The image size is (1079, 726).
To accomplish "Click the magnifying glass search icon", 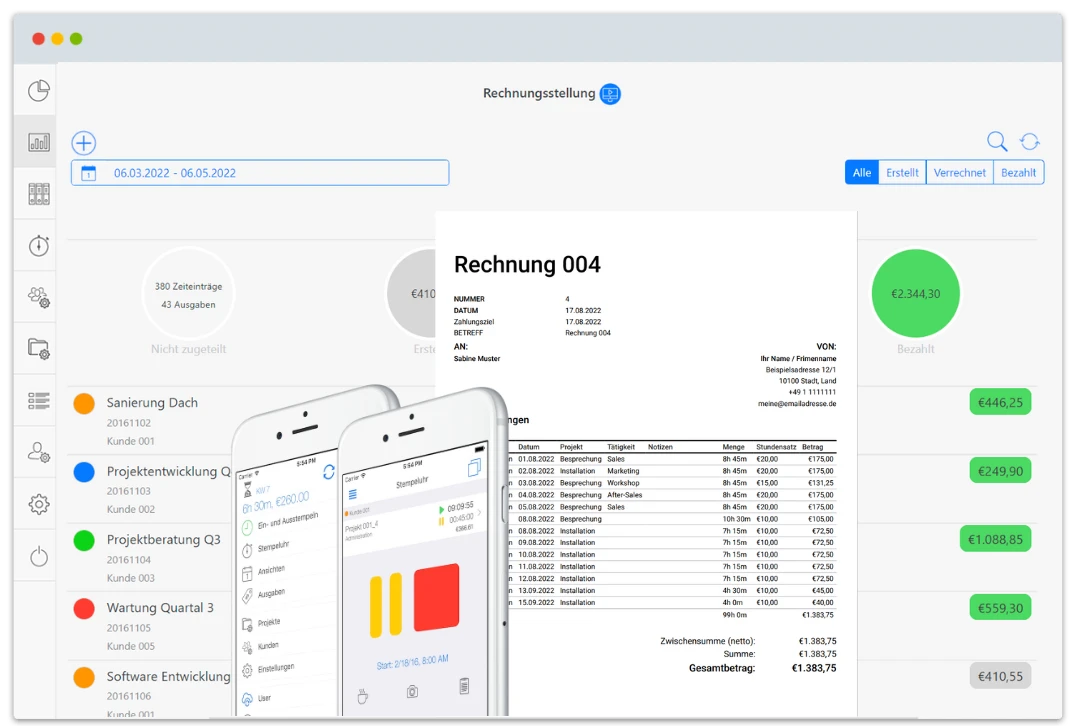I will pos(997,142).
